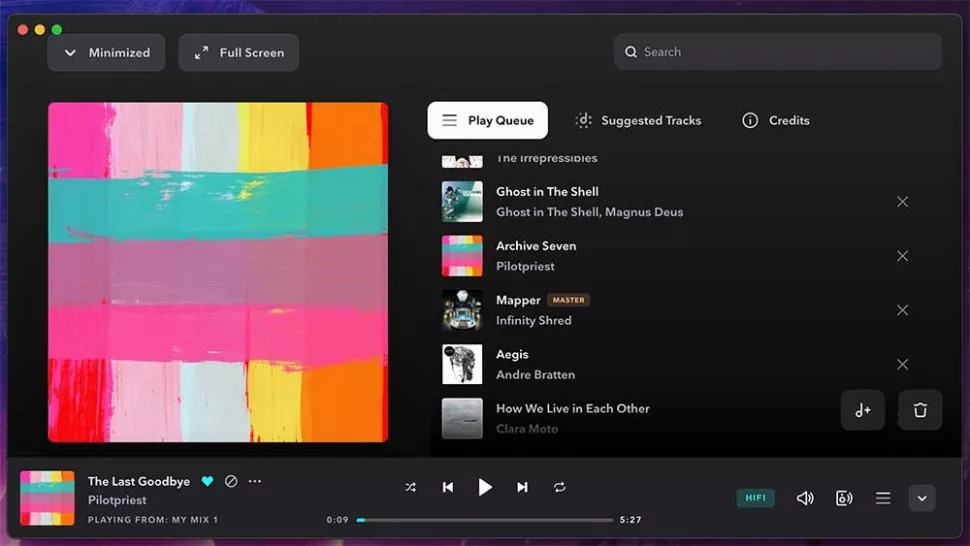Viewport: 970px width, 546px height.
Task: Select the Aegis track title
Action: click(x=512, y=354)
